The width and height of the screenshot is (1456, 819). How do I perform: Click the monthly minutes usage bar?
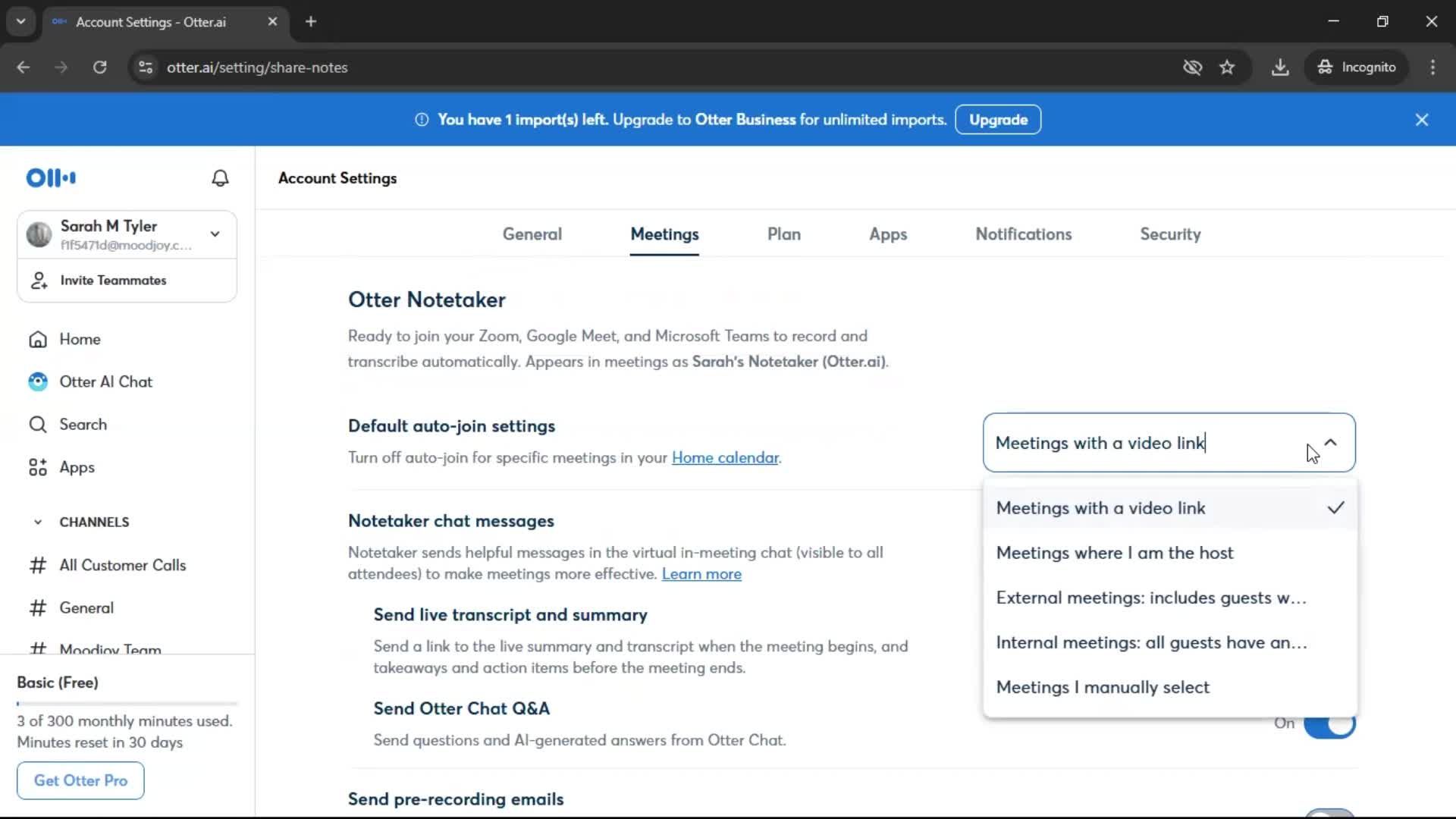pyautogui.click(x=127, y=704)
